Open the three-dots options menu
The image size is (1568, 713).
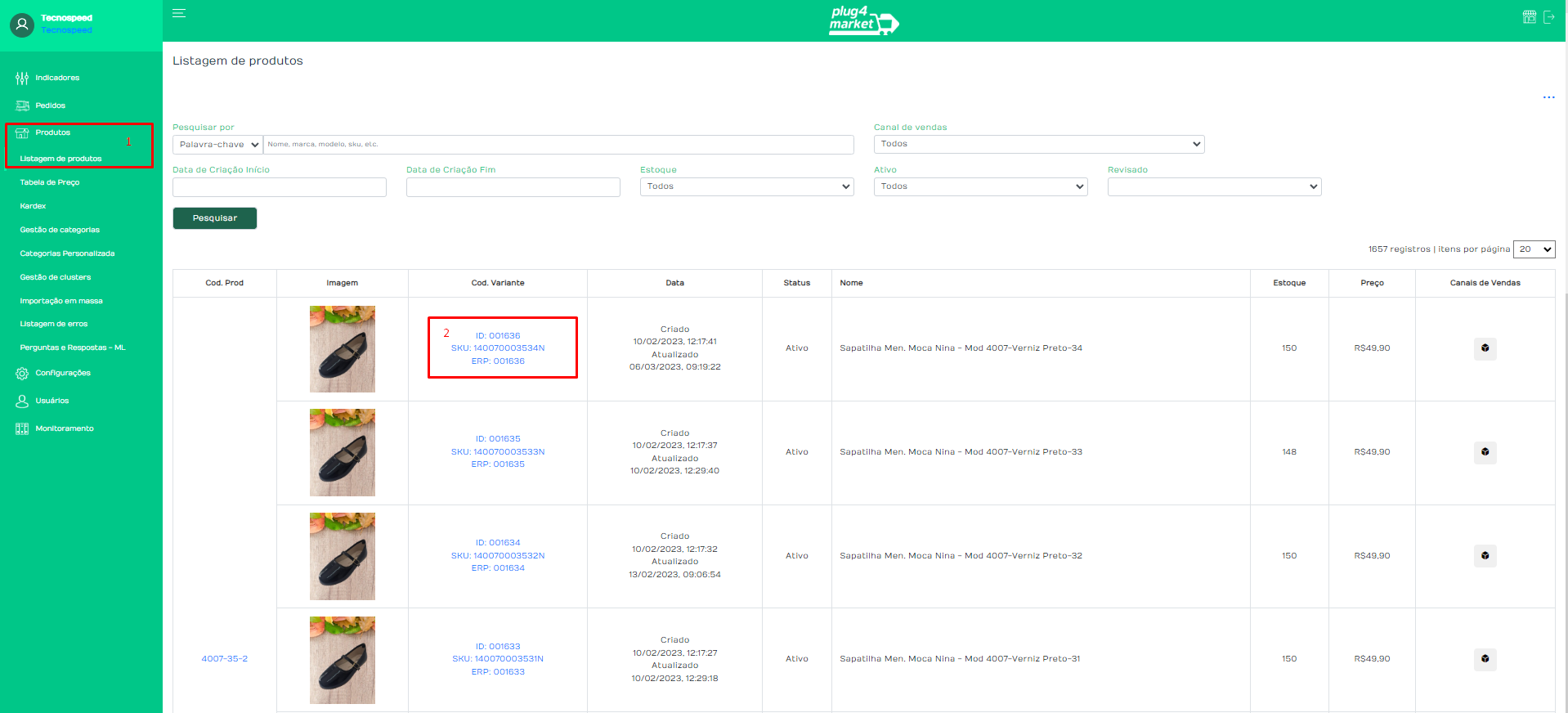click(1548, 97)
